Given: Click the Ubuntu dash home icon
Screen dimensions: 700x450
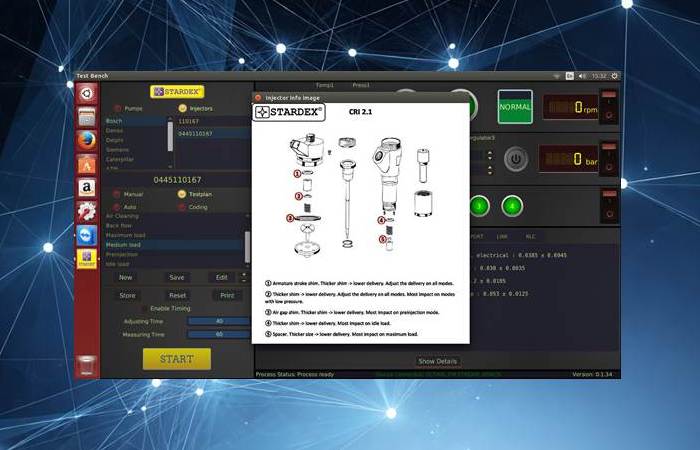Looking at the screenshot, I should 86,94.
